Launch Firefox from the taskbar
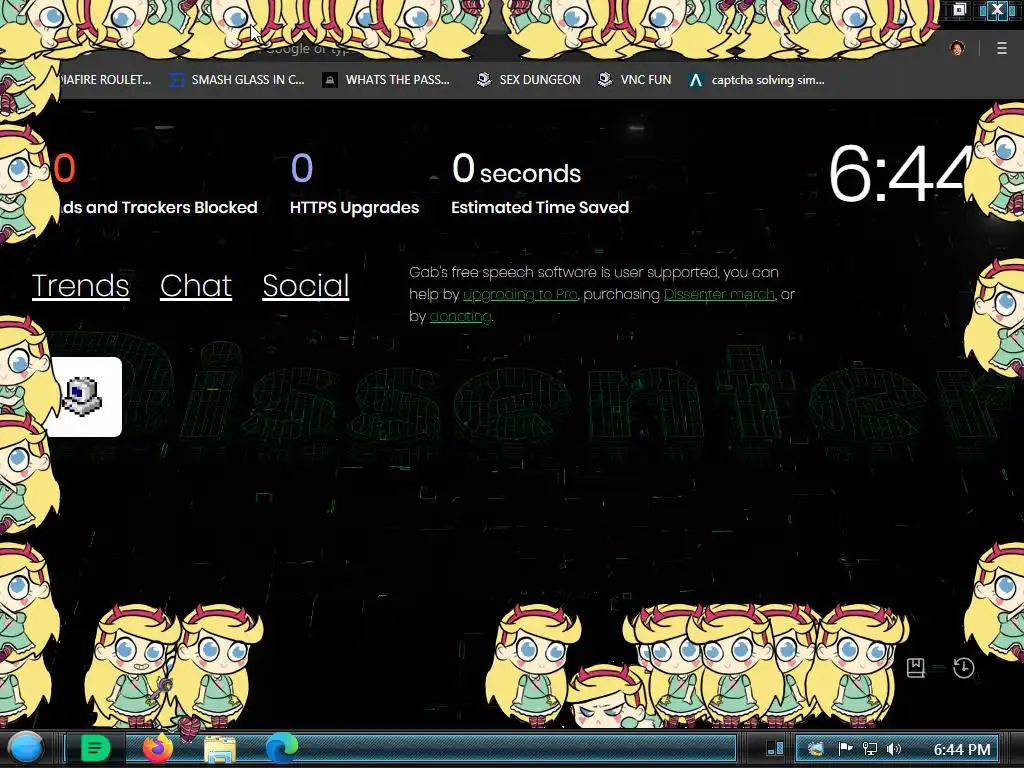This screenshot has width=1024, height=768. pyautogui.click(x=157, y=748)
